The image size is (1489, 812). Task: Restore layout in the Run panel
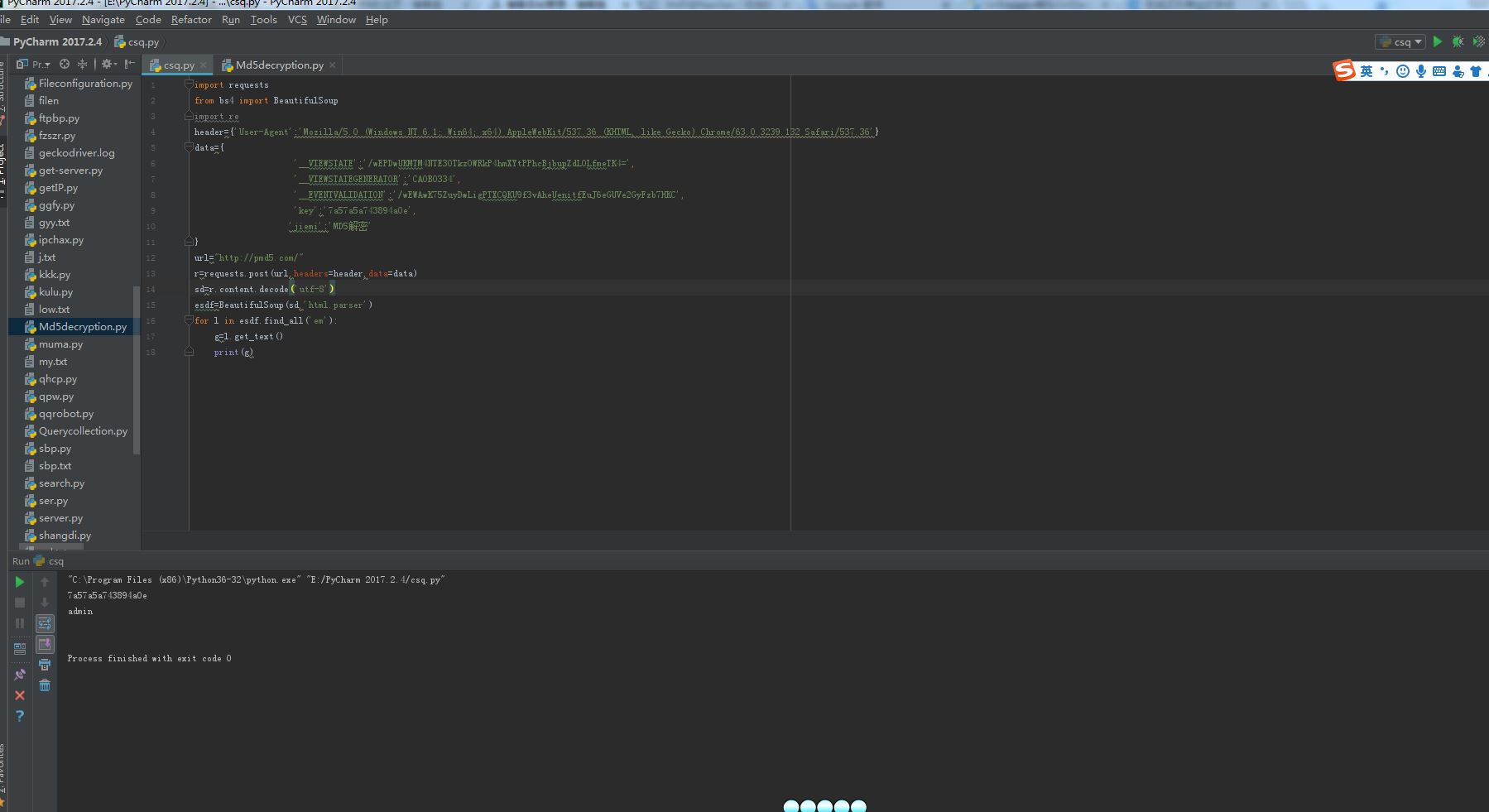tap(20, 649)
